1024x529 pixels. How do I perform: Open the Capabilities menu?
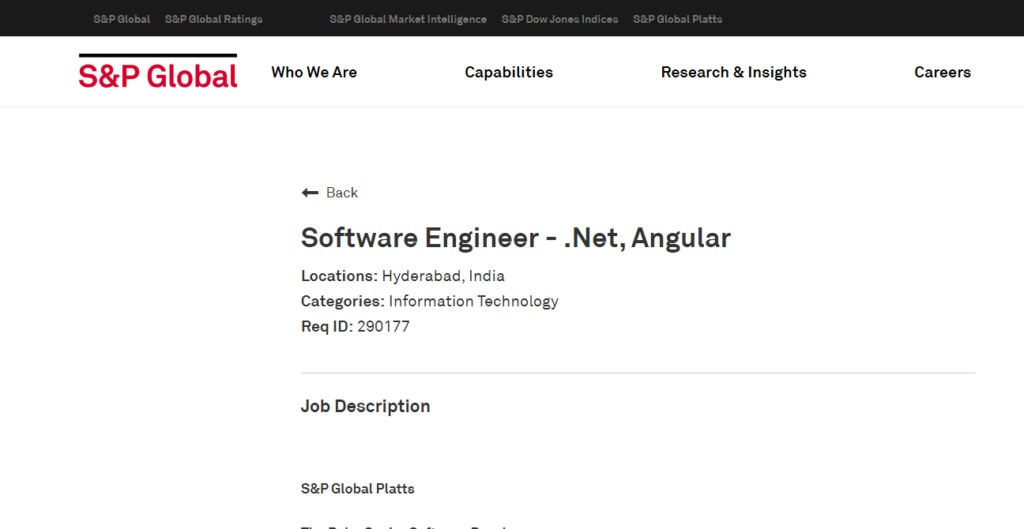tap(509, 72)
